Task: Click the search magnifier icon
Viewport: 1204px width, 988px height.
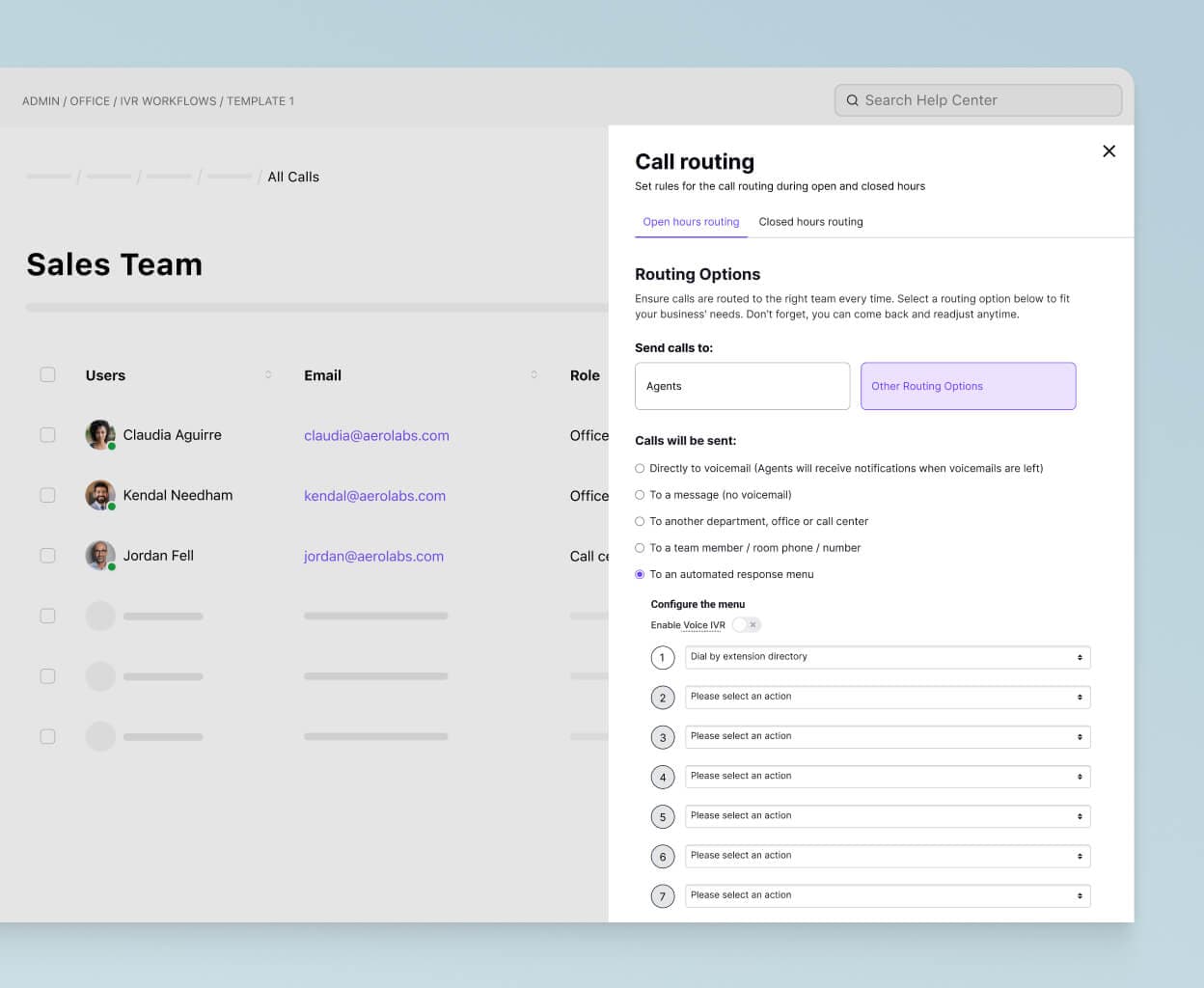Action: (852, 100)
